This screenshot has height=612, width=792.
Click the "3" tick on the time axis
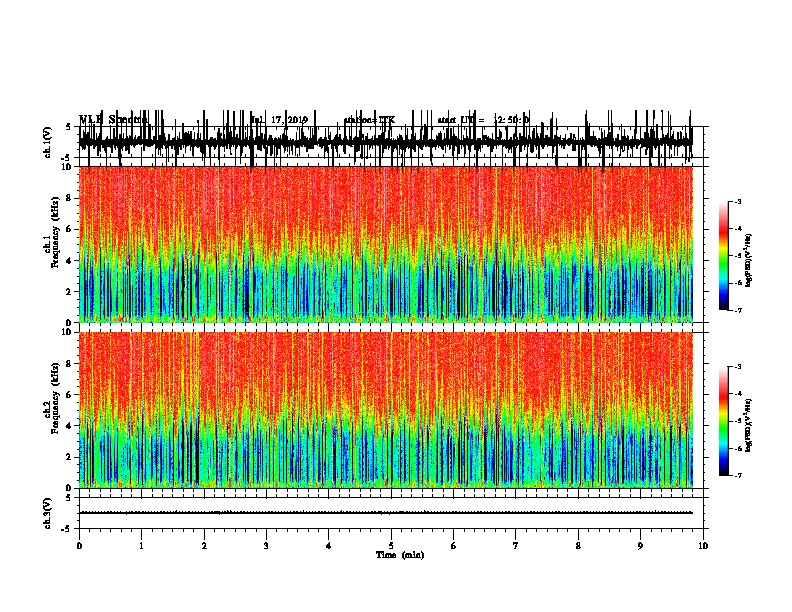click(266, 546)
